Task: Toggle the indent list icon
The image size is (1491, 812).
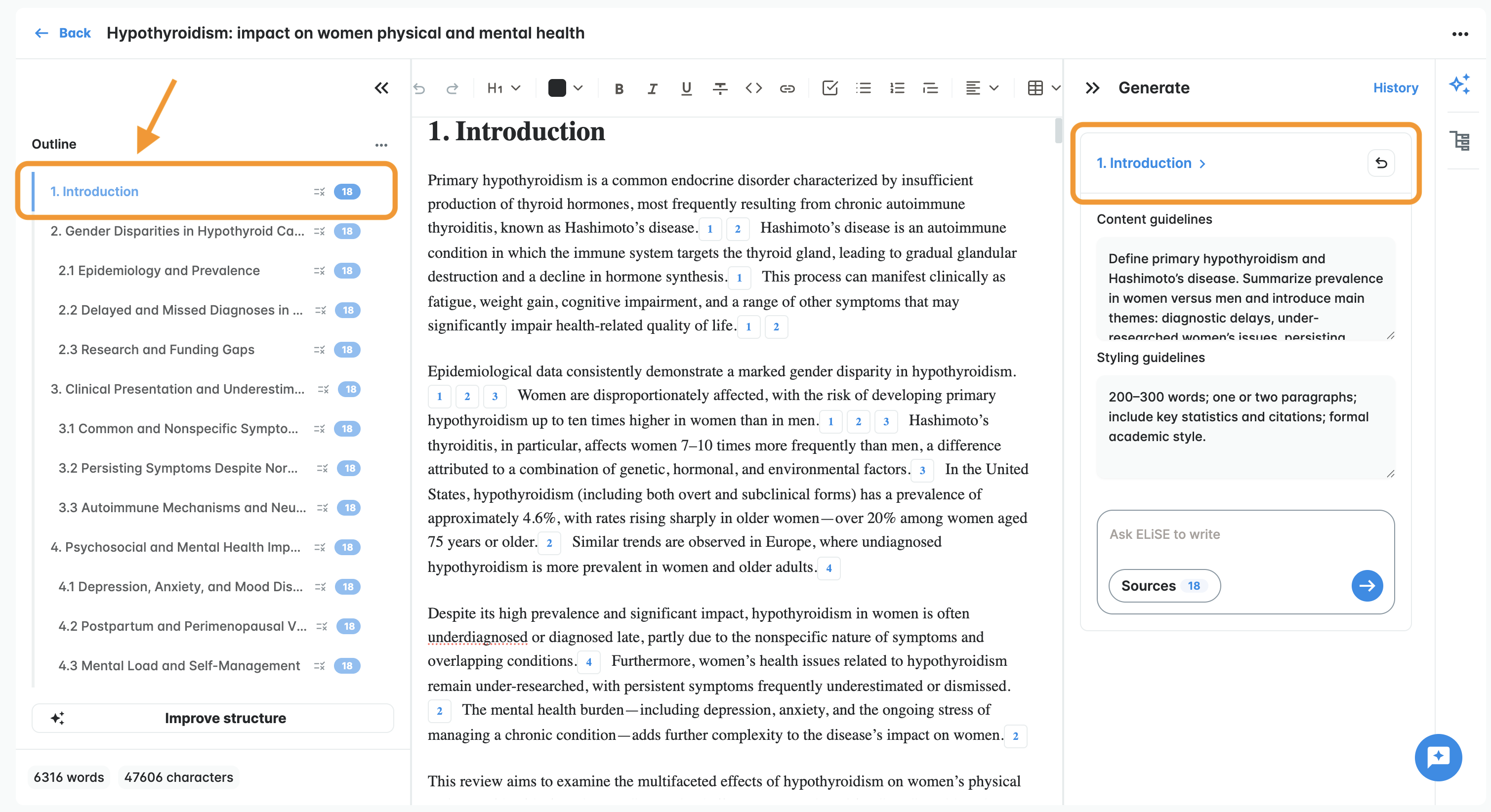Action: (x=930, y=88)
